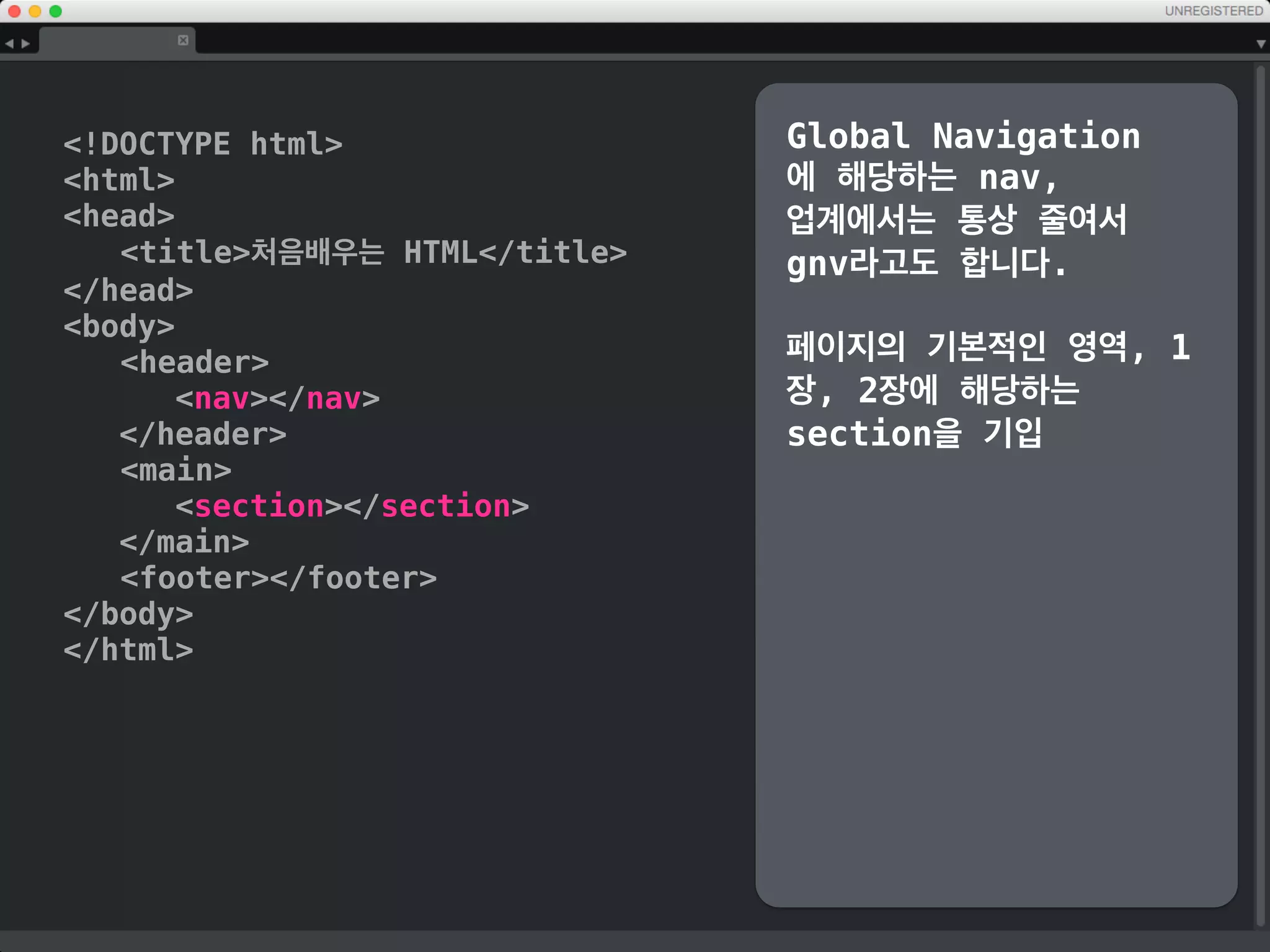Image resolution: width=1270 pixels, height=952 pixels.
Task: Go to next tab using right arrow
Action: (x=25, y=44)
